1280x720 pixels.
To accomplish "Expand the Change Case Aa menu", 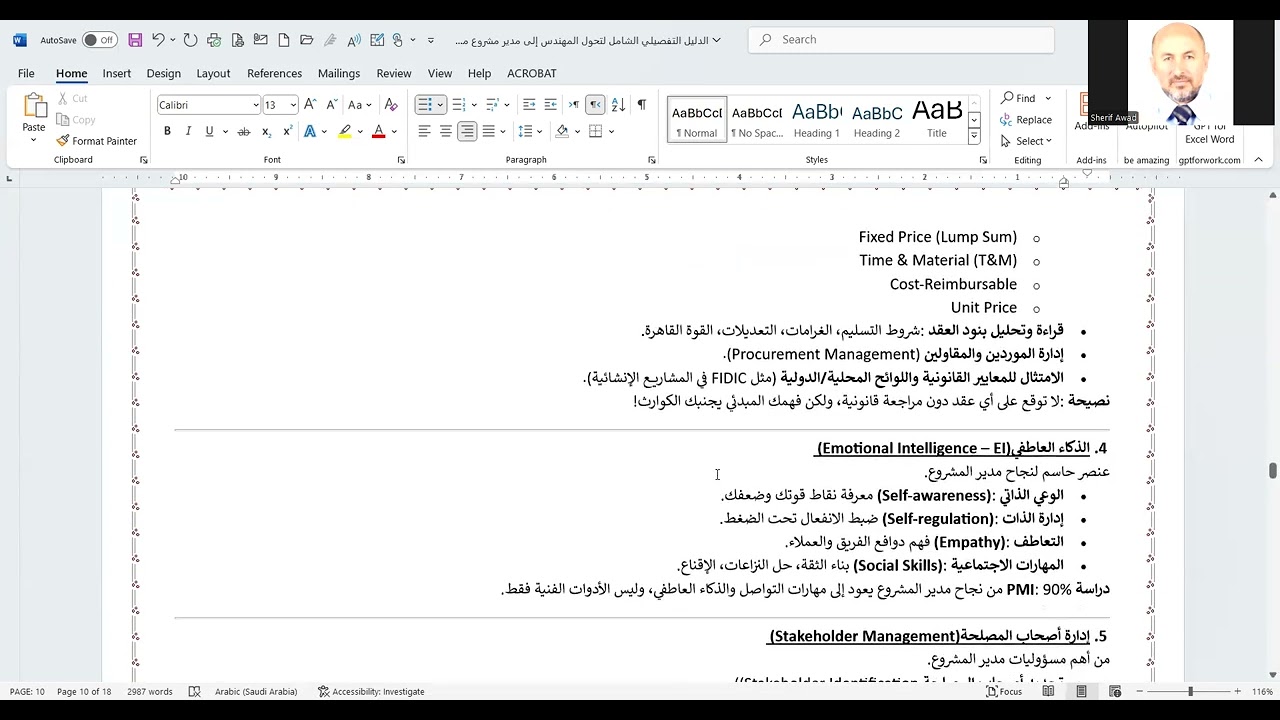I will tap(360, 105).
